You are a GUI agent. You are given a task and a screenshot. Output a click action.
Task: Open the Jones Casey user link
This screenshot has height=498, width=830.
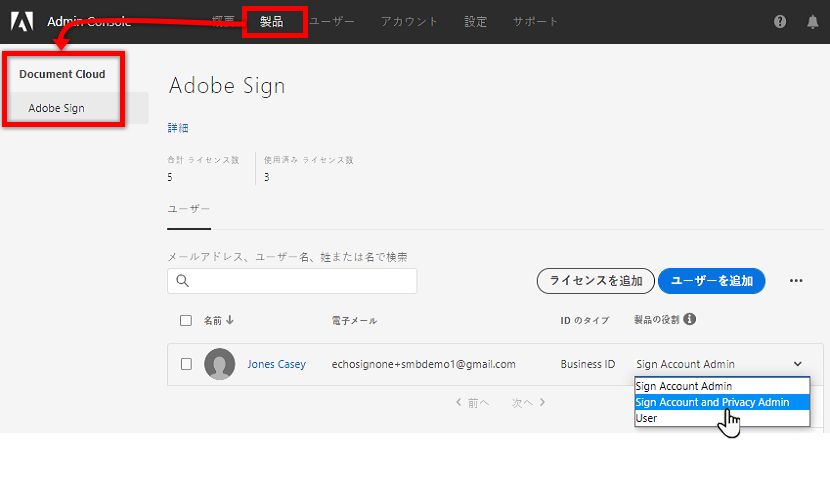click(276, 364)
